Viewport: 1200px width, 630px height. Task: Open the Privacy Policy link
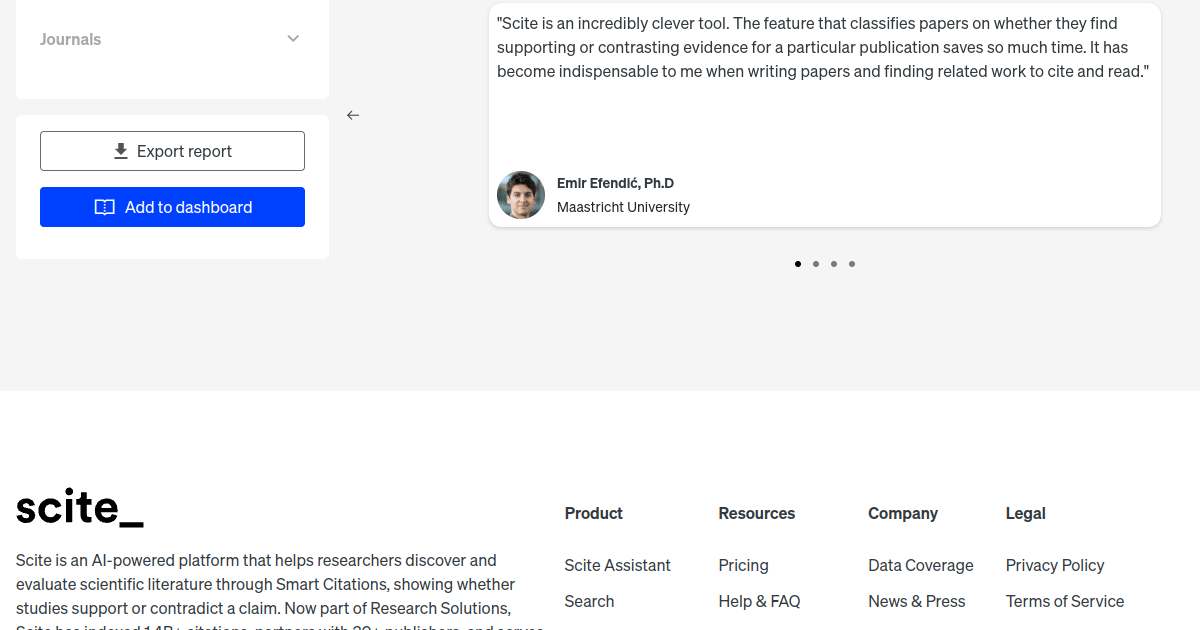click(1055, 565)
